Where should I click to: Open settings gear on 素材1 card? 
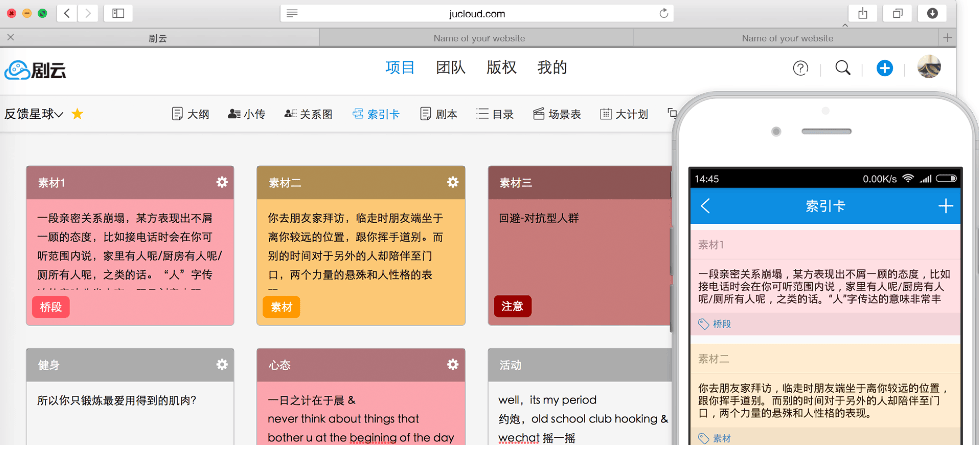222,182
